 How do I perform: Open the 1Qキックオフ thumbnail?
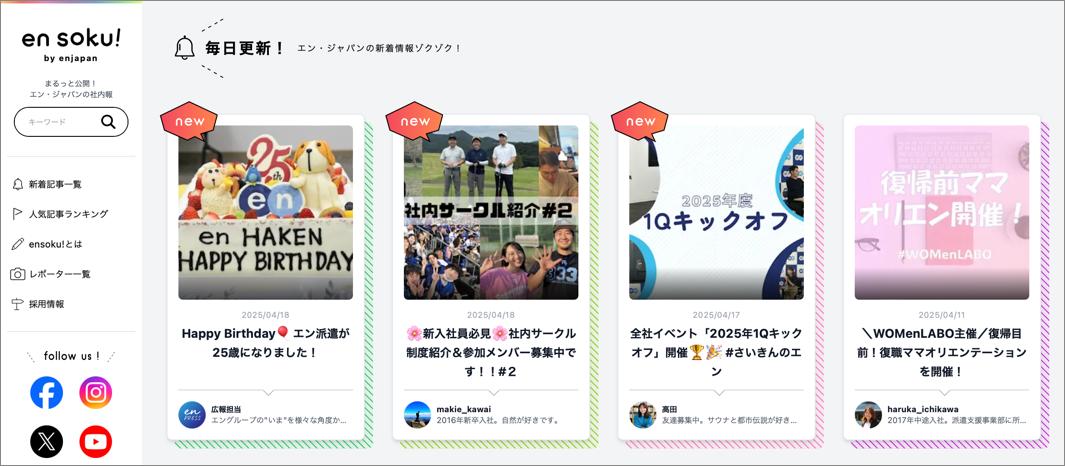click(x=717, y=213)
